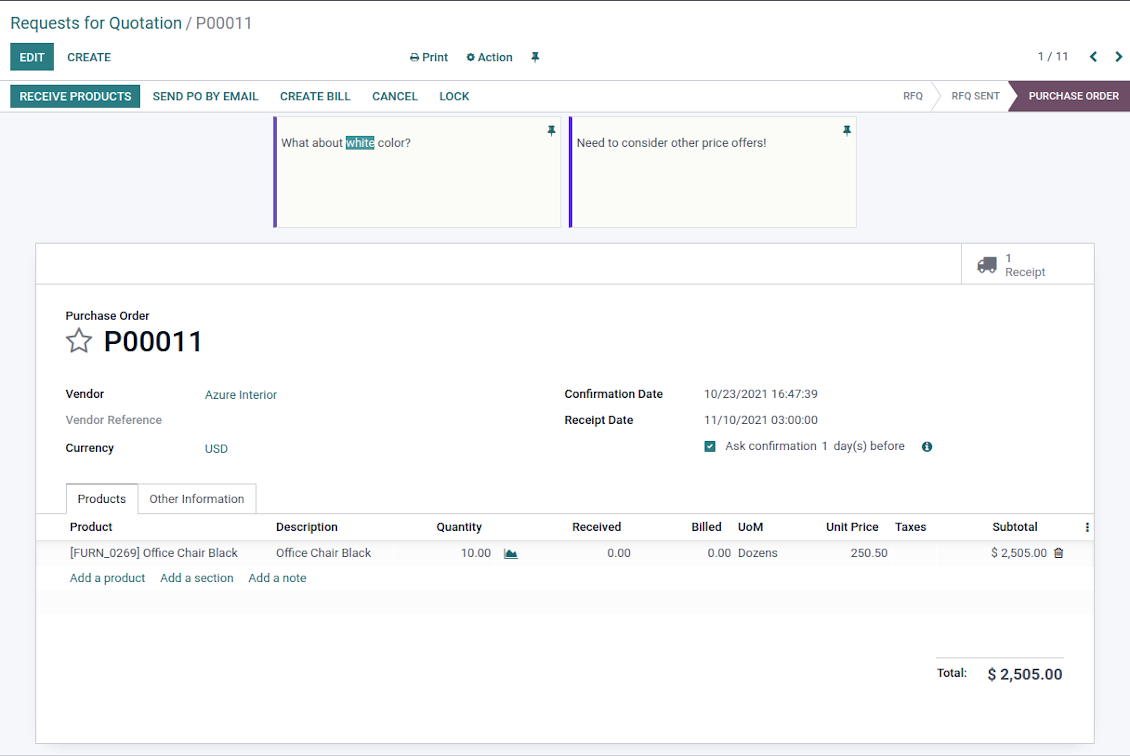The width and height of the screenshot is (1130, 756).
Task: Open the Azure Interior vendor link
Action: (x=241, y=395)
